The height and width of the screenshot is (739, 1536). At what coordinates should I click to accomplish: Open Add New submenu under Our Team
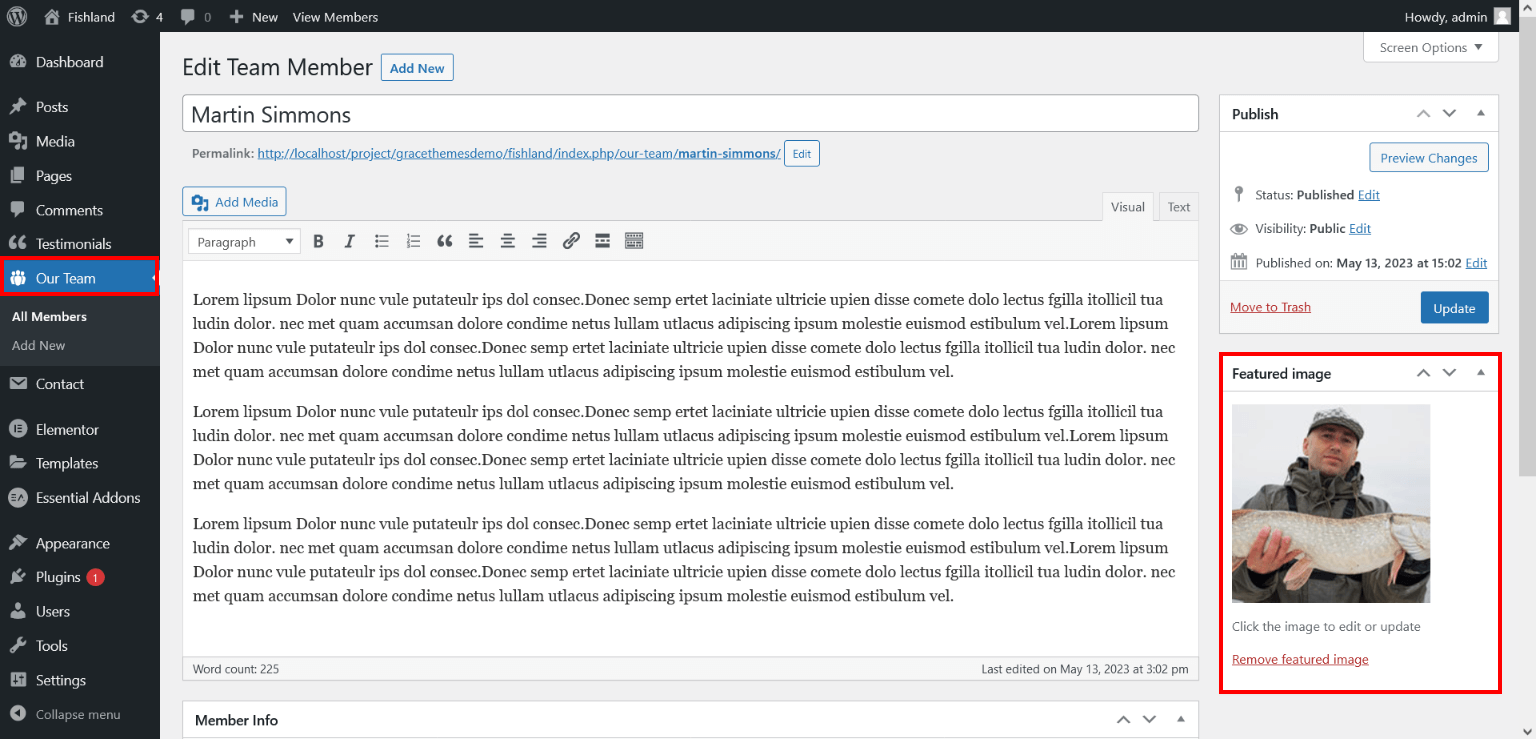point(39,345)
